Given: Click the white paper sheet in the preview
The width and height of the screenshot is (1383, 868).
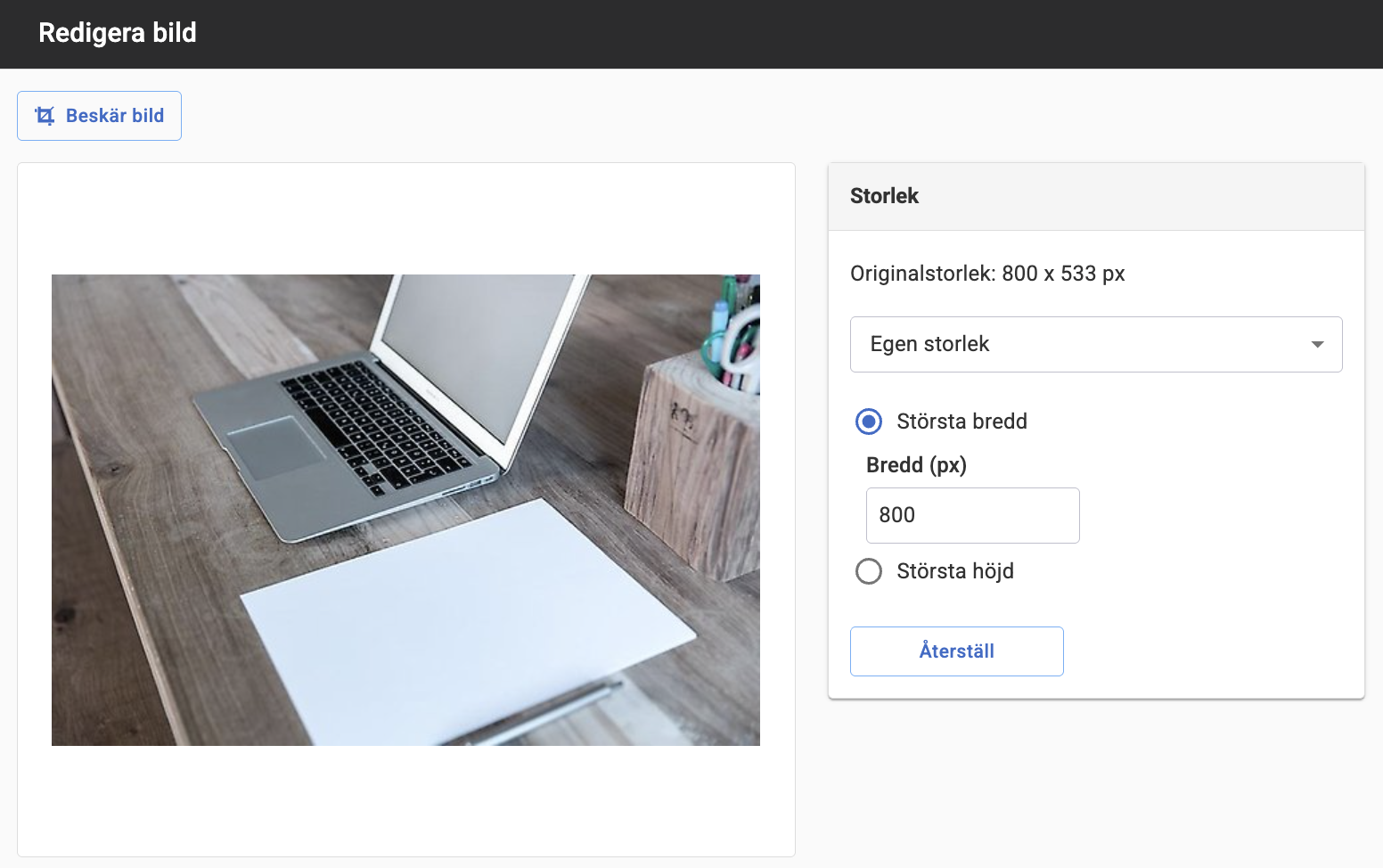Looking at the screenshot, I should pos(467,624).
